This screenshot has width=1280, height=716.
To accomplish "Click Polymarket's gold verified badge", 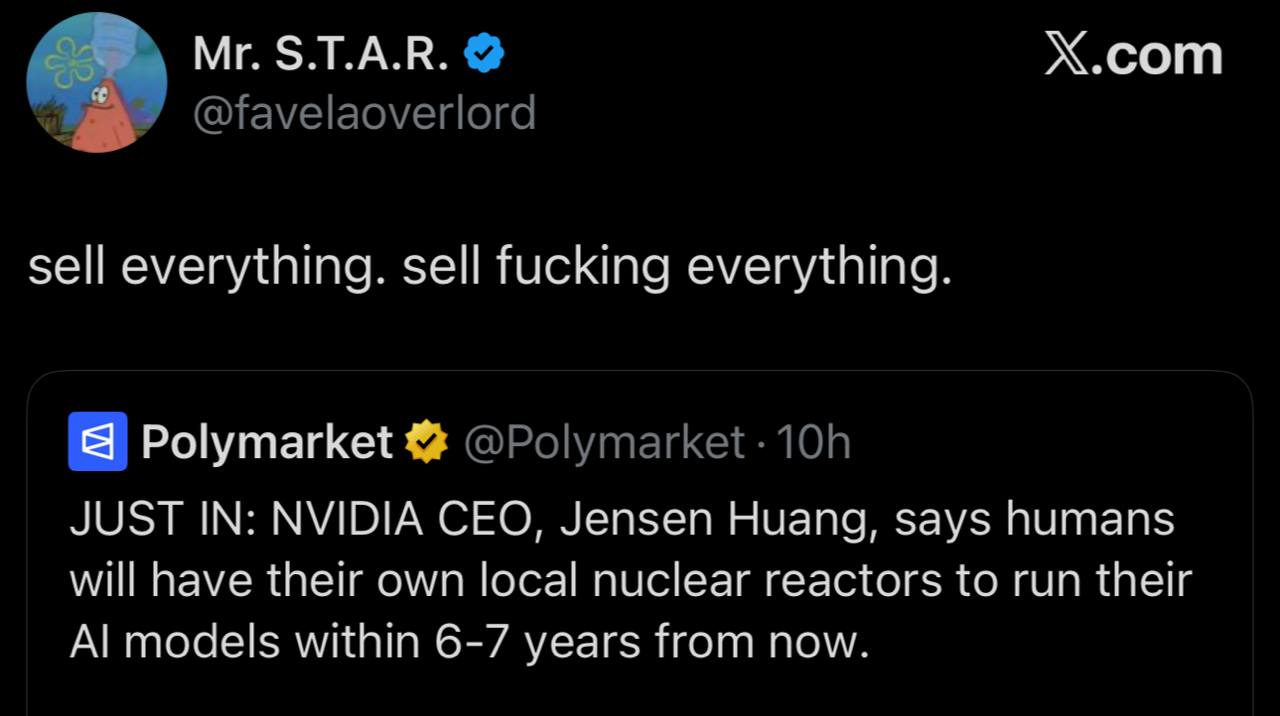I will (x=425, y=441).
